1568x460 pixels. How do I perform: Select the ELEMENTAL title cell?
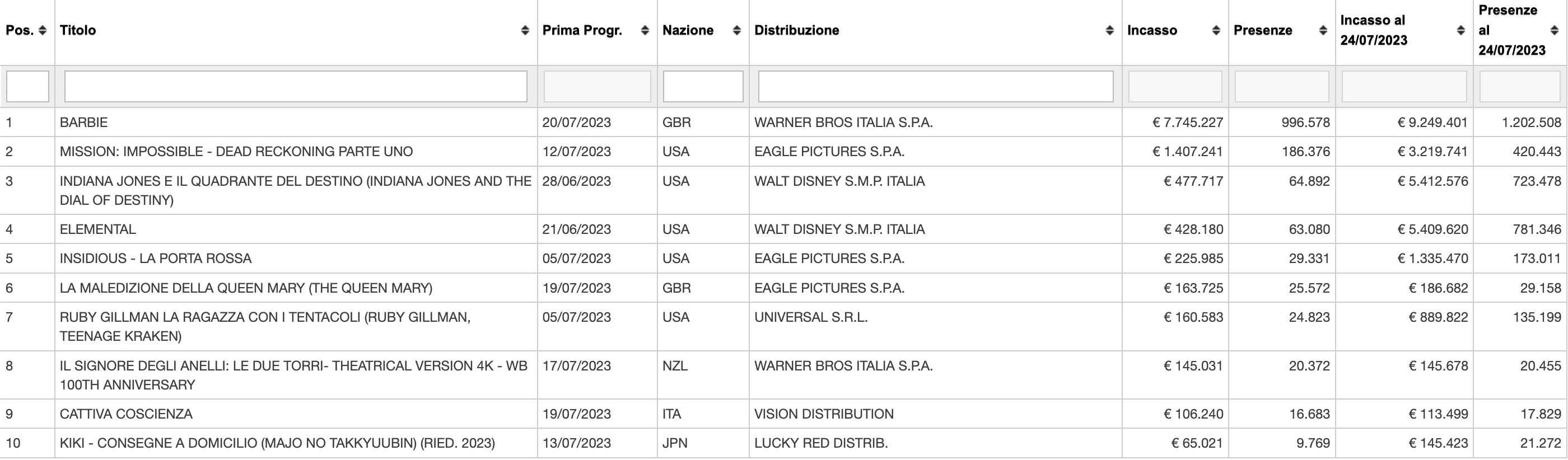98,229
